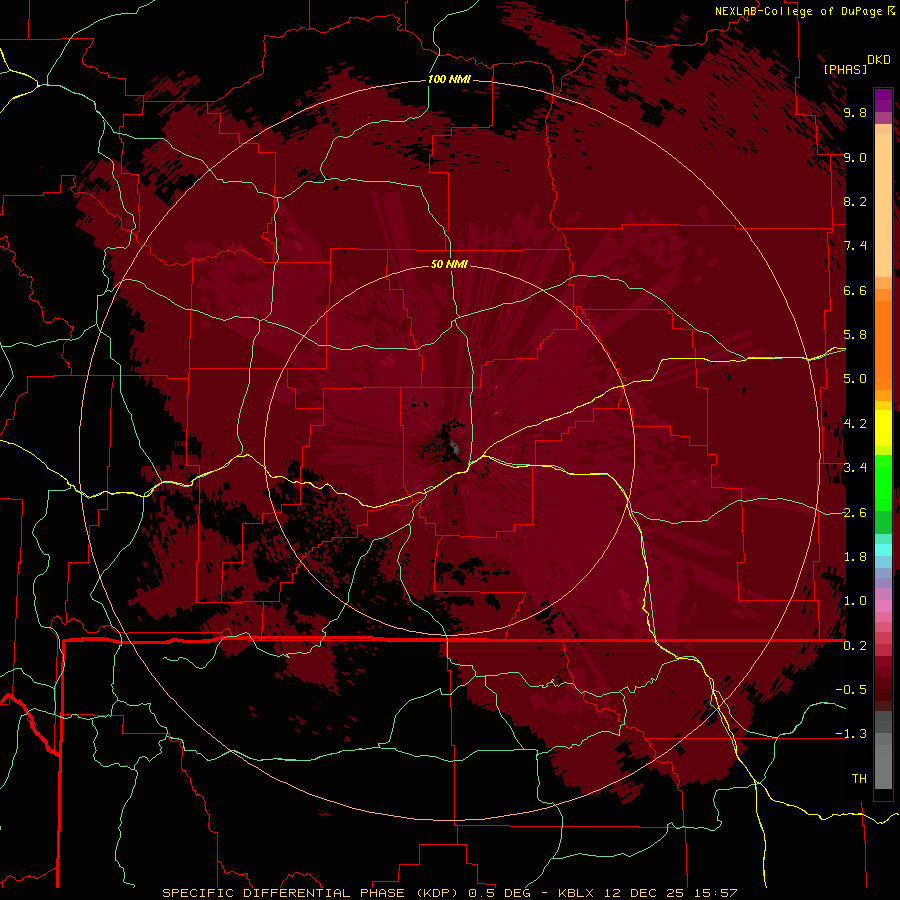Image resolution: width=900 pixels, height=900 pixels.
Task: Select the [PHAS] legend label
Action: tap(845, 69)
